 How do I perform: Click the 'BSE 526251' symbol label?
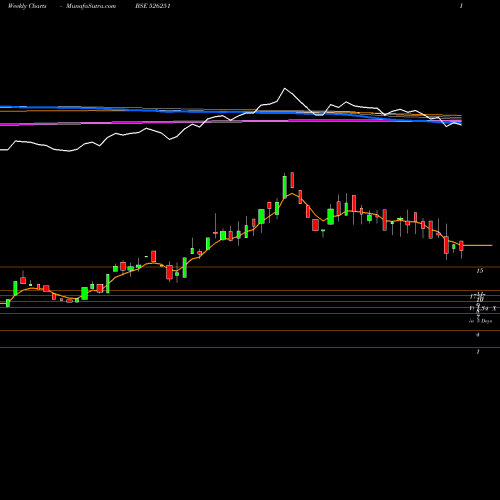153,6
